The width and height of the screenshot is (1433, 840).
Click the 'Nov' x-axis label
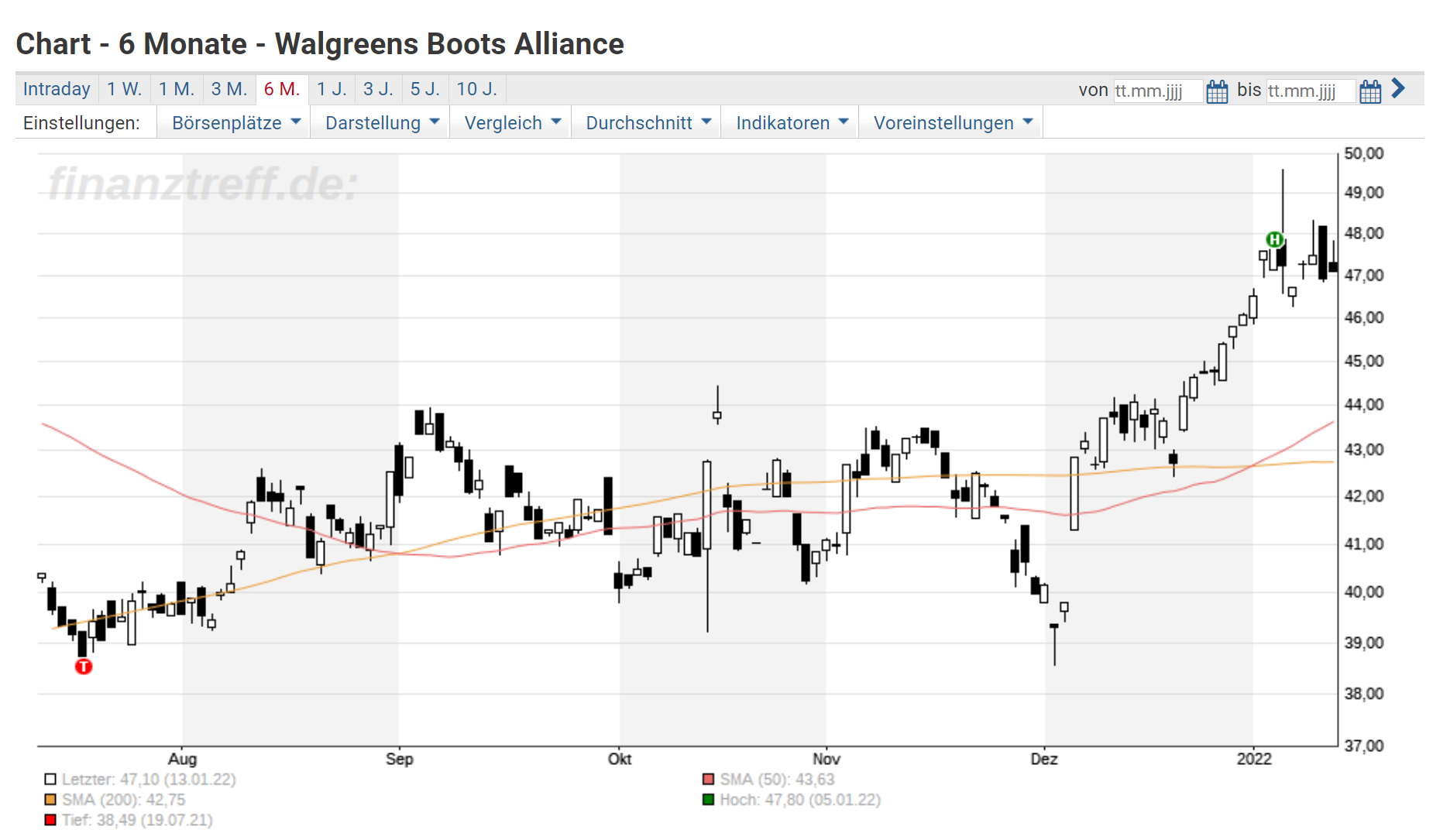tap(826, 759)
